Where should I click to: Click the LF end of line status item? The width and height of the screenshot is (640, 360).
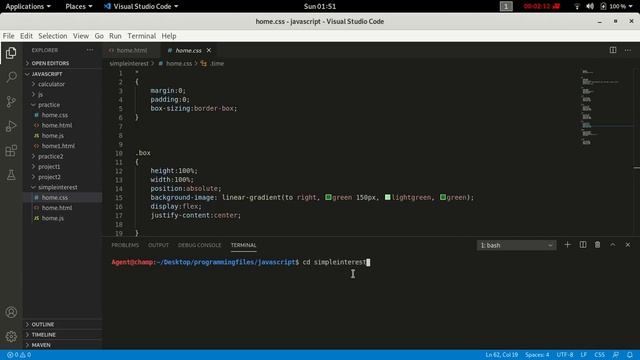point(584,355)
